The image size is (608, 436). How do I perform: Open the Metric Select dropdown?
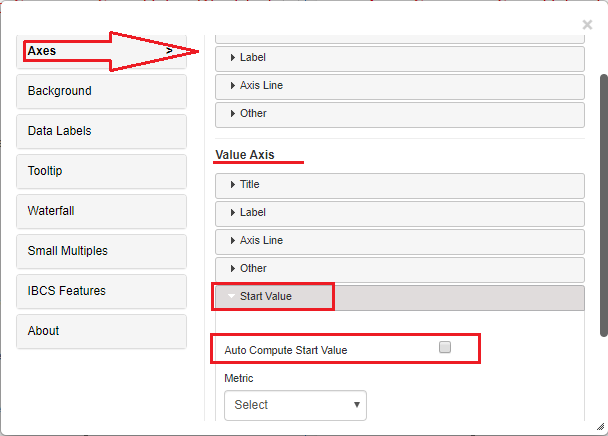[x=295, y=405]
